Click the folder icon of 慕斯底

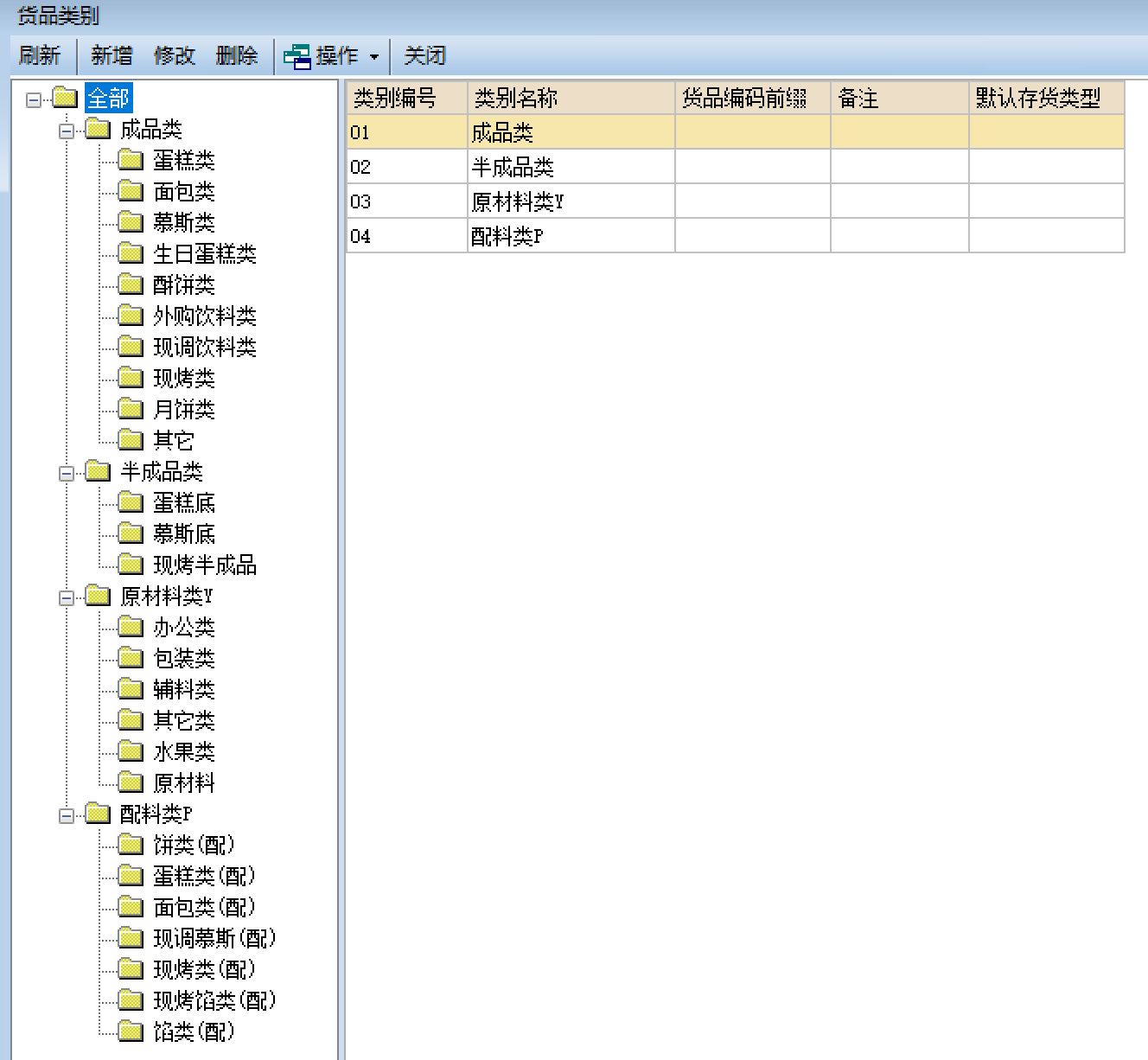(131, 533)
